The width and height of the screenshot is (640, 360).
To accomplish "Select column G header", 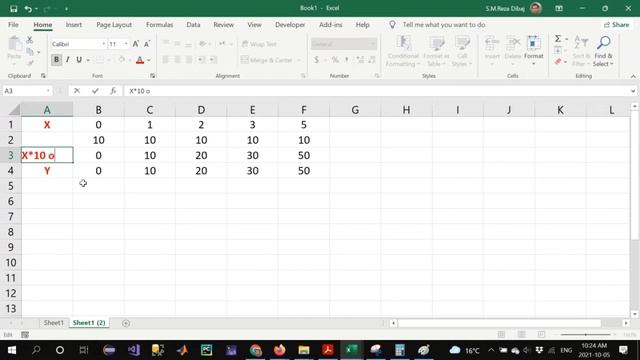I will pyautogui.click(x=355, y=110).
